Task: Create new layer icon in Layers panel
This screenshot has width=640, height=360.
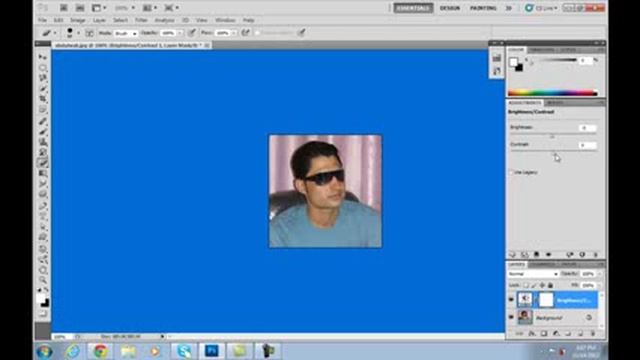Action: [580, 334]
